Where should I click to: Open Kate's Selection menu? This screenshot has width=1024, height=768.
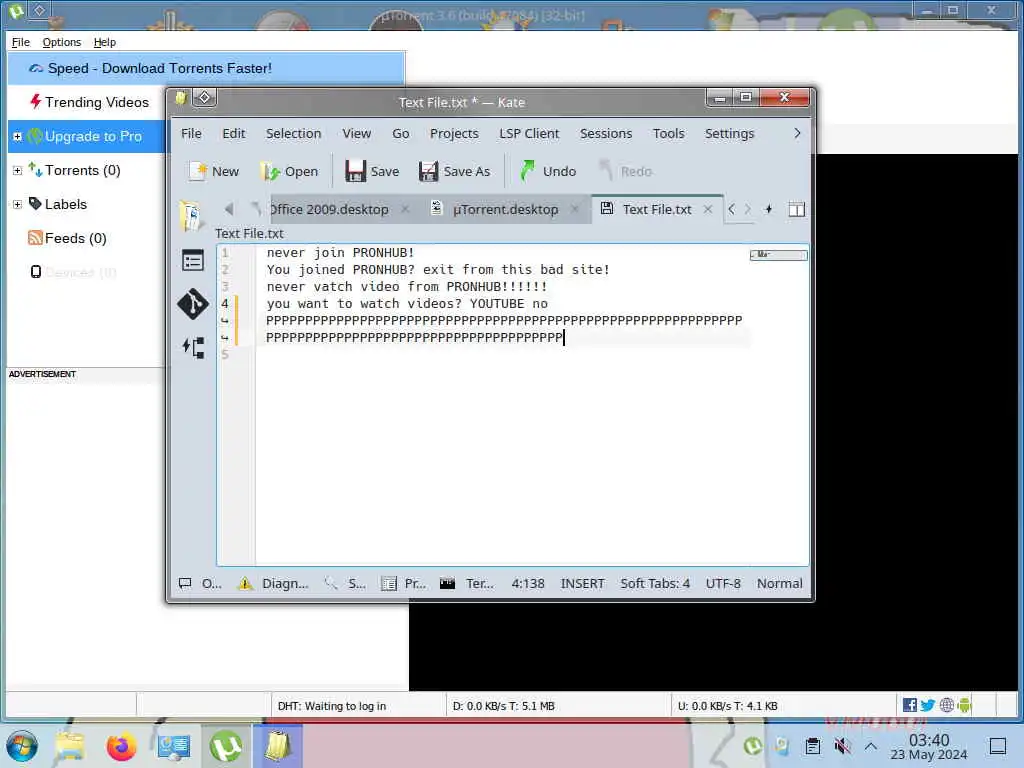click(x=293, y=133)
